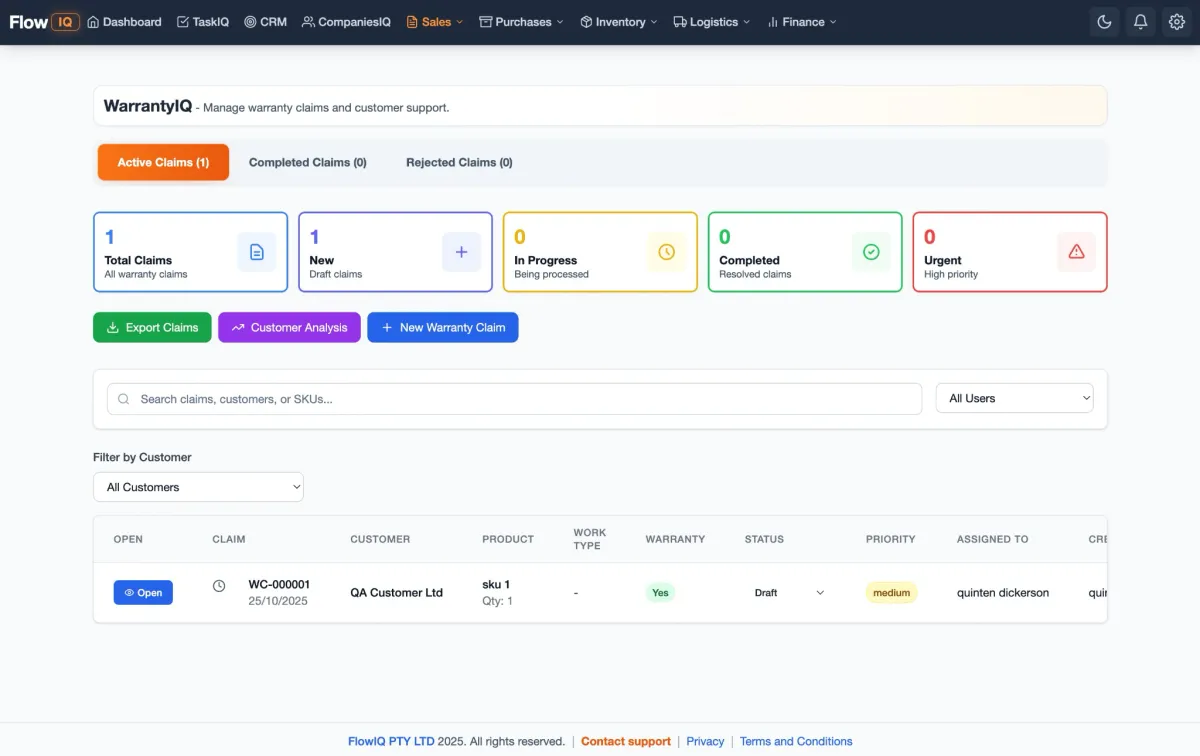Expand the Finance menu
This screenshot has height=756, width=1200.
pyautogui.click(x=802, y=22)
